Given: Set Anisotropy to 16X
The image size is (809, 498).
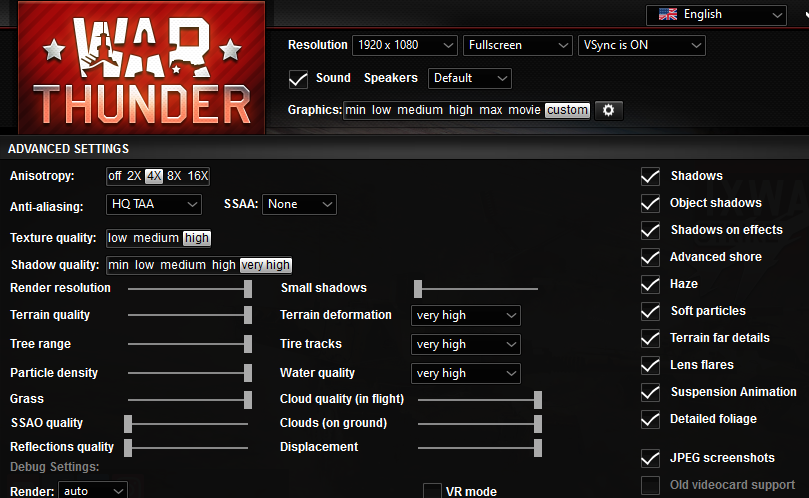Looking at the screenshot, I should (198, 176).
